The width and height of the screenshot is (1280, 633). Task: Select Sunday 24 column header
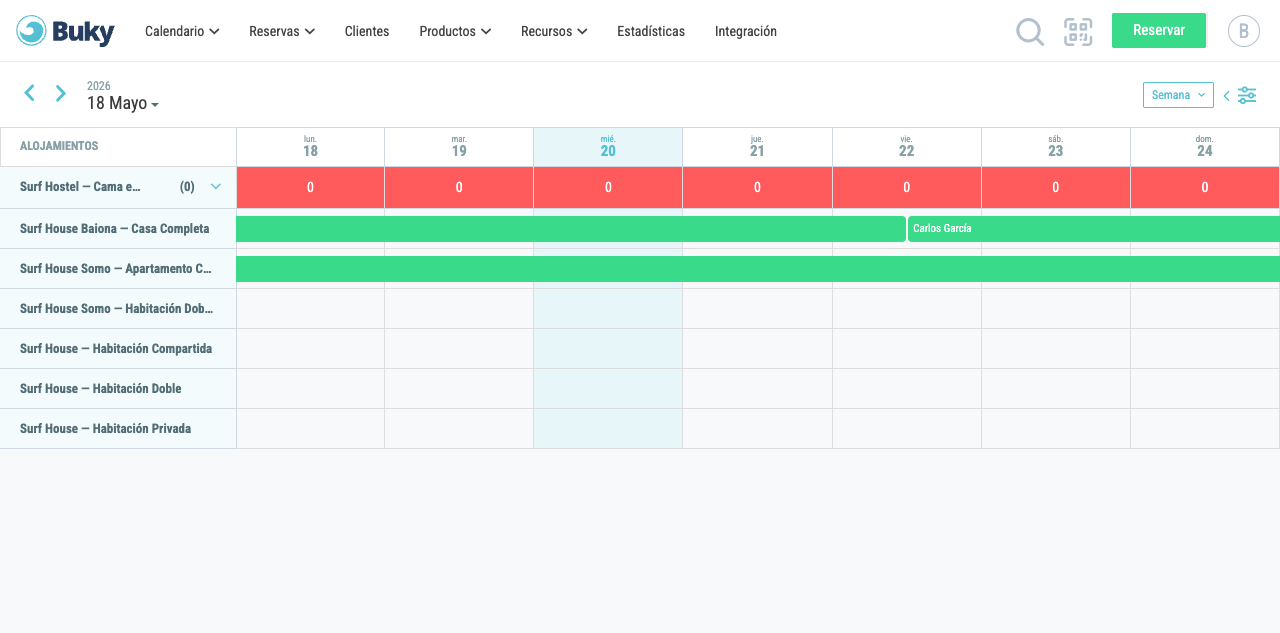(1205, 147)
